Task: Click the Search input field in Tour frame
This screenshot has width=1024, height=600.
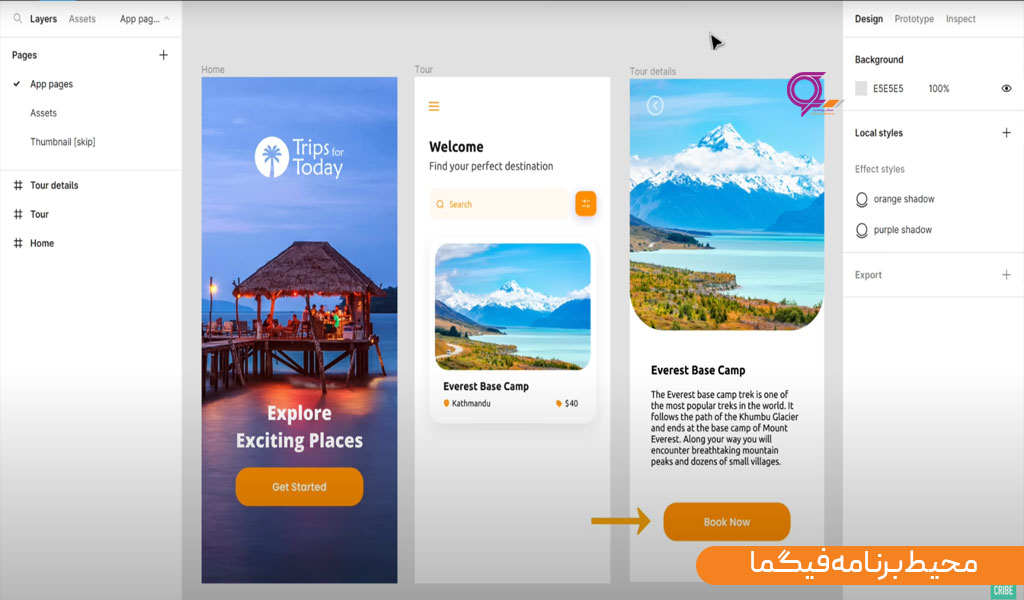Action: [500, 204]
